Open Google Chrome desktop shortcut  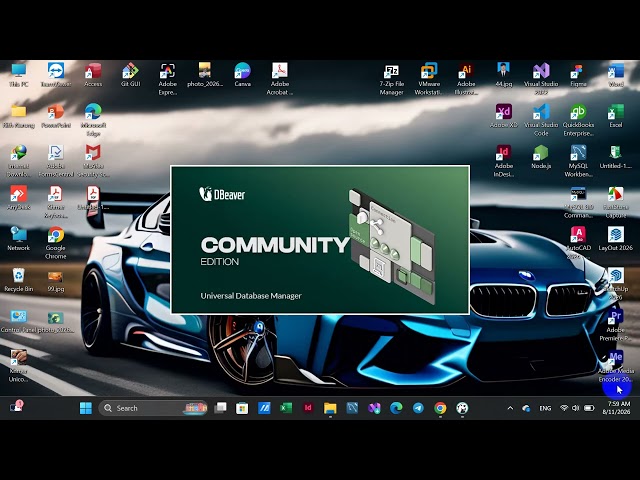coord(56,243)
